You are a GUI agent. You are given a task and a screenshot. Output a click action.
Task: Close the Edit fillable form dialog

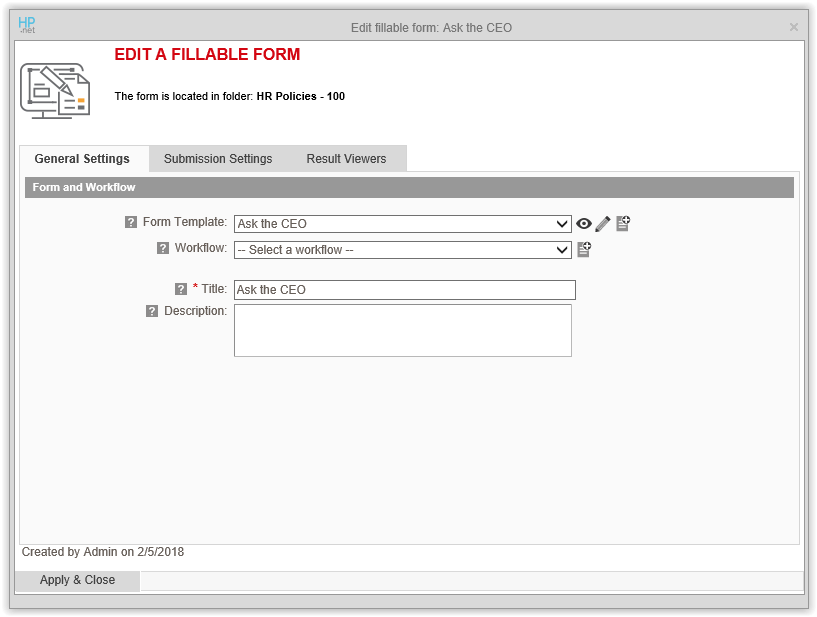[x=794, y=27]
